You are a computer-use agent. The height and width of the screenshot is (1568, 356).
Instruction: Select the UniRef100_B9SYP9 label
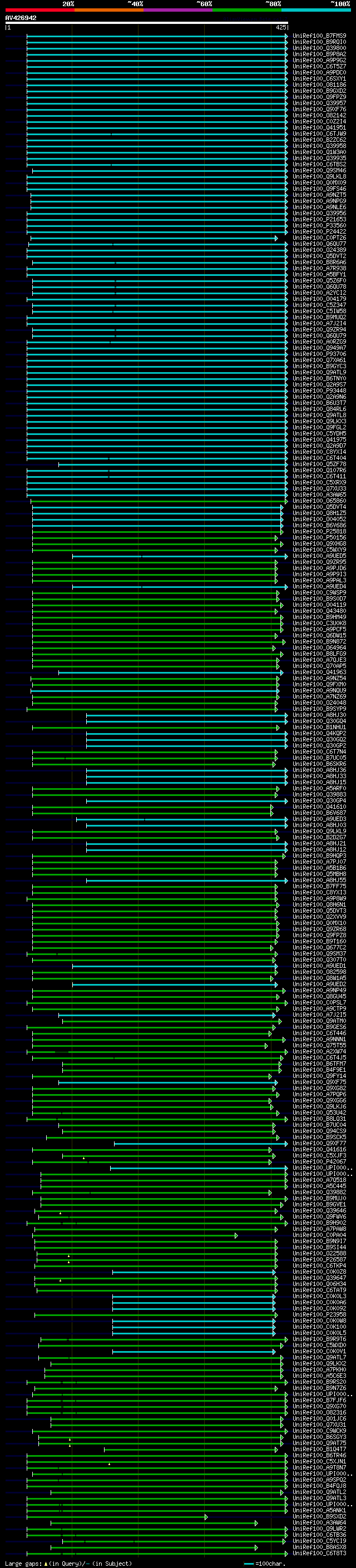click(x=319, y=709)
